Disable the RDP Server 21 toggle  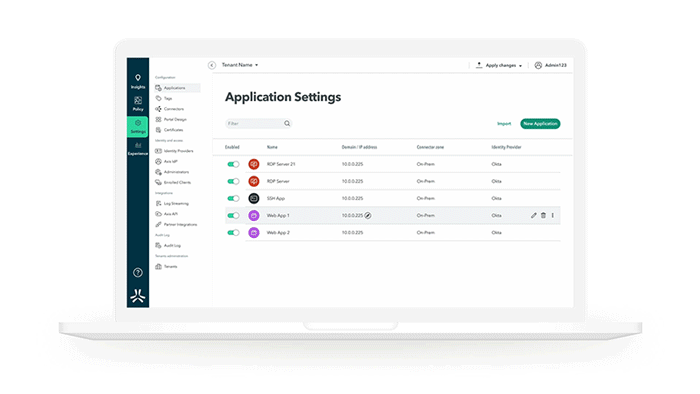pos(233,164)
